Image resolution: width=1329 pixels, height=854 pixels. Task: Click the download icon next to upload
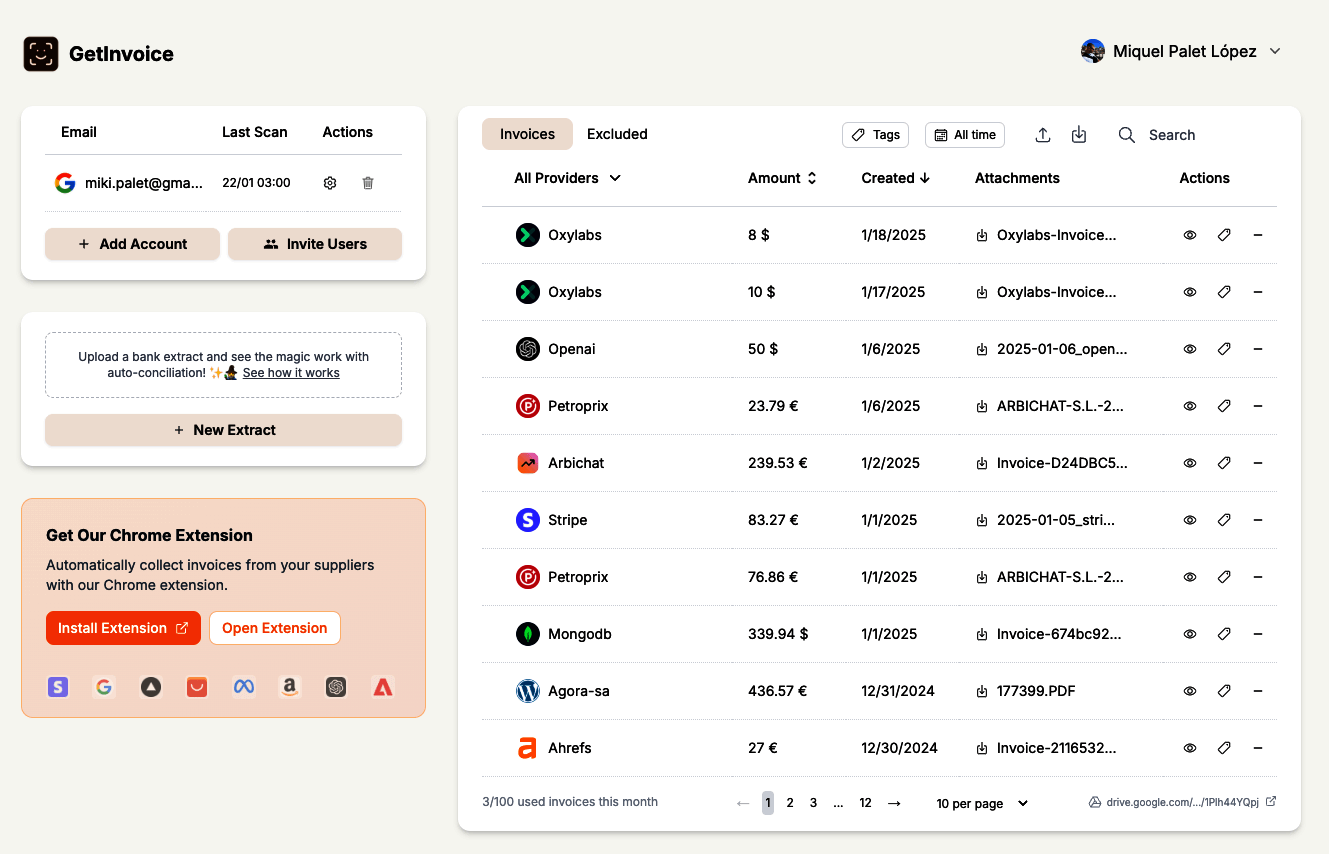point(1078,134)
